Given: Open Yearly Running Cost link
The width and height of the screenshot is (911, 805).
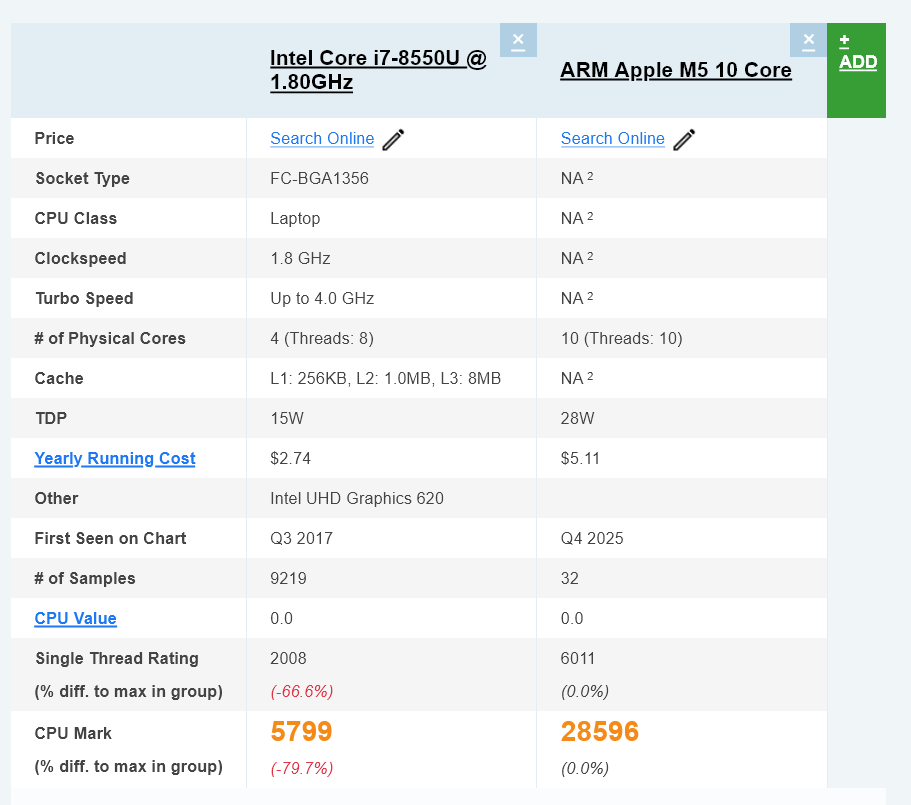Looking at the screenshot, I should [114, 458].
